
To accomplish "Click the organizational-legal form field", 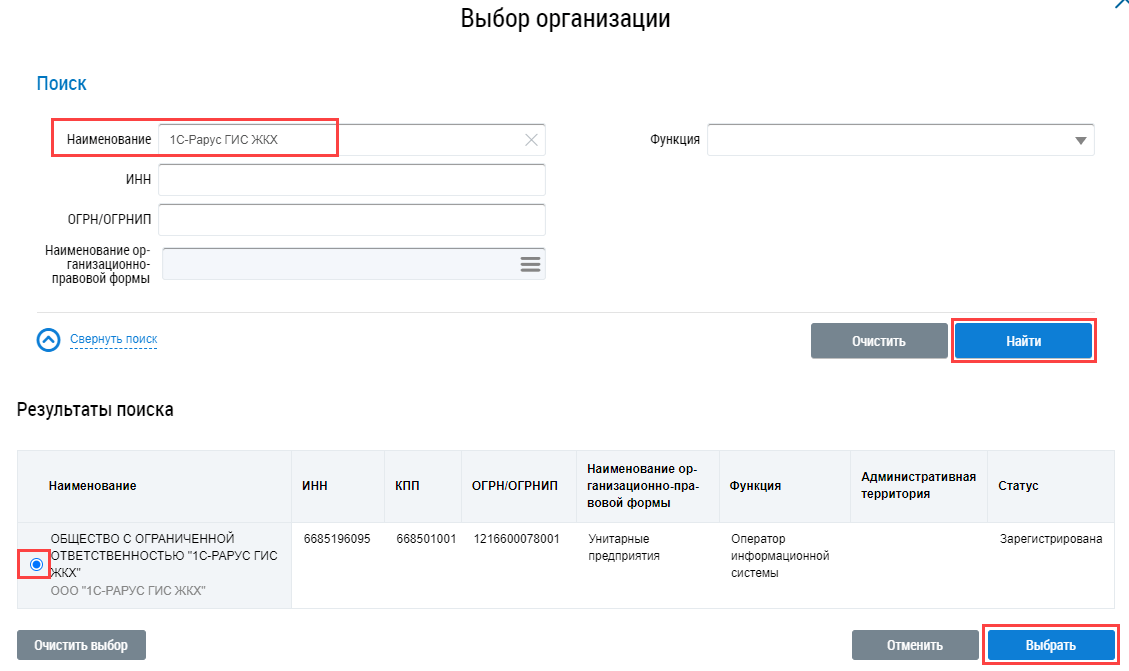I will click(x=340, y=264).
